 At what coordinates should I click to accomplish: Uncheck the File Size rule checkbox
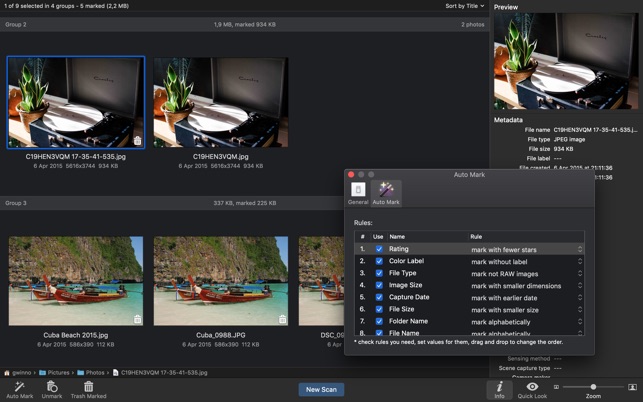(379, 309)
